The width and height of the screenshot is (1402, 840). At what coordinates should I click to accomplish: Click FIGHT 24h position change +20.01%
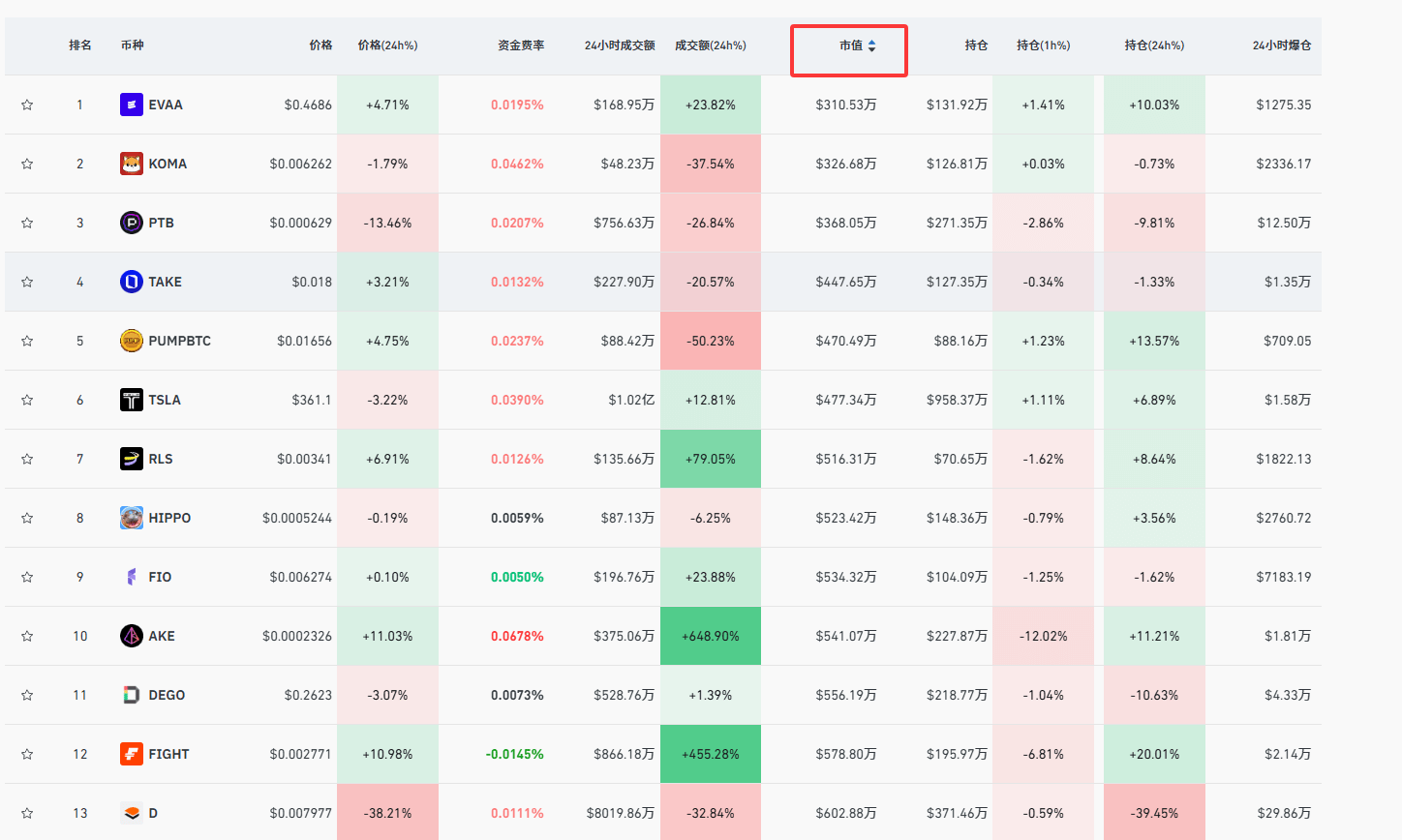[x=1154, y=754]
